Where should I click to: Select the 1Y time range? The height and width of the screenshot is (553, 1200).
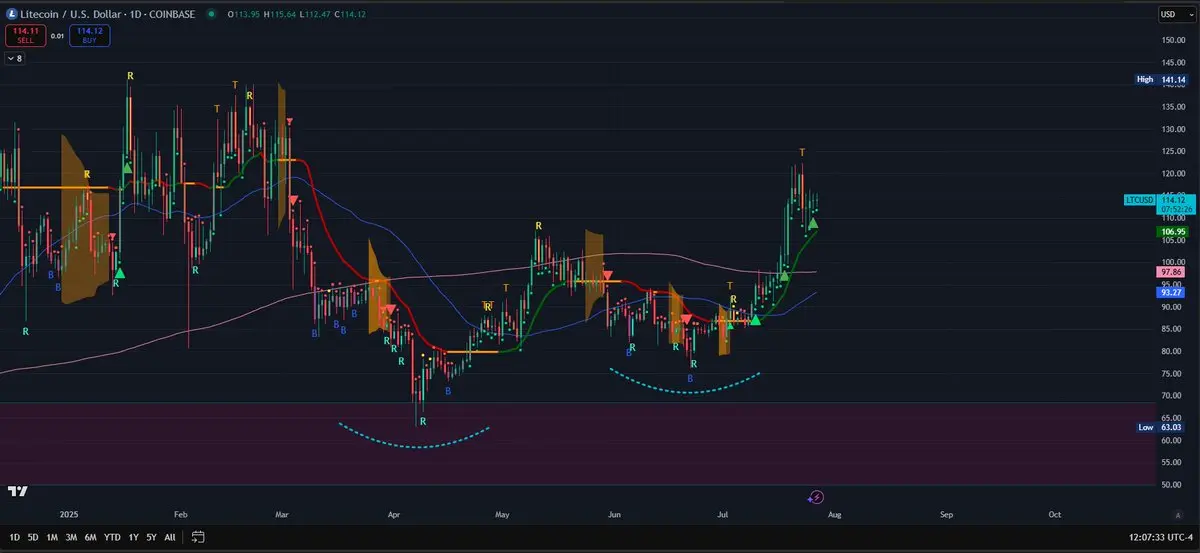point(133,537)
